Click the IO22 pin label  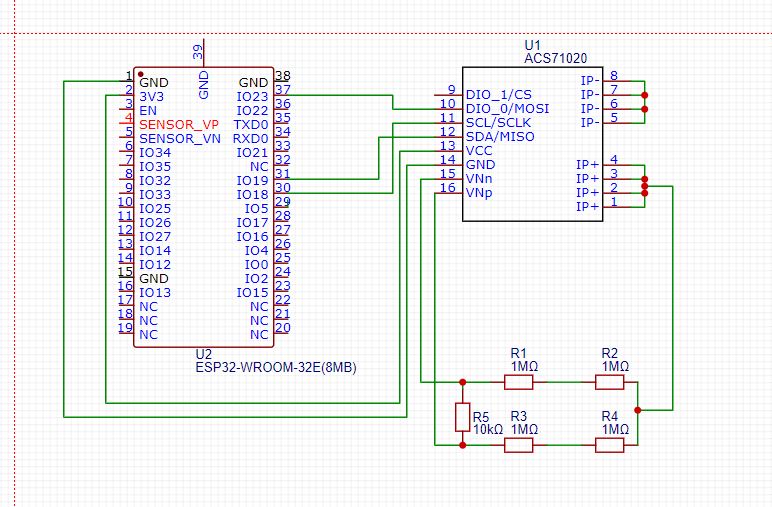pyautogui.click(x=252, y=111)
